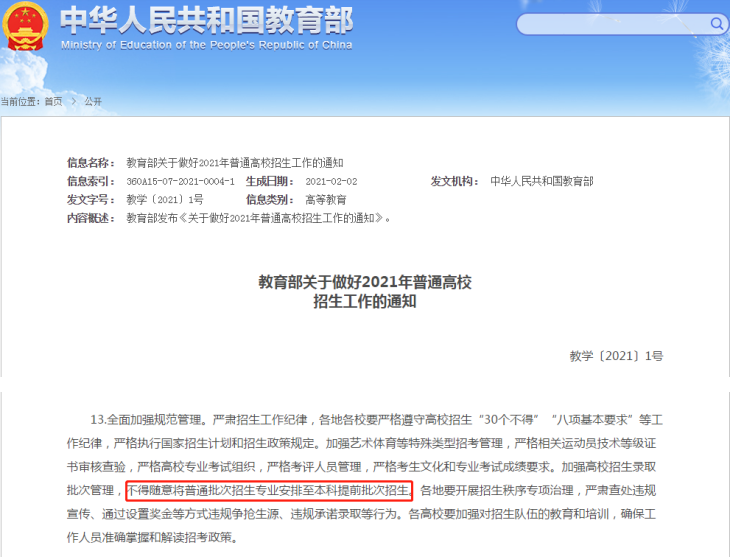Click the 当前位置 breadcrumb label
Viewport: 730px width, 557px height.
tap(20, 102)
